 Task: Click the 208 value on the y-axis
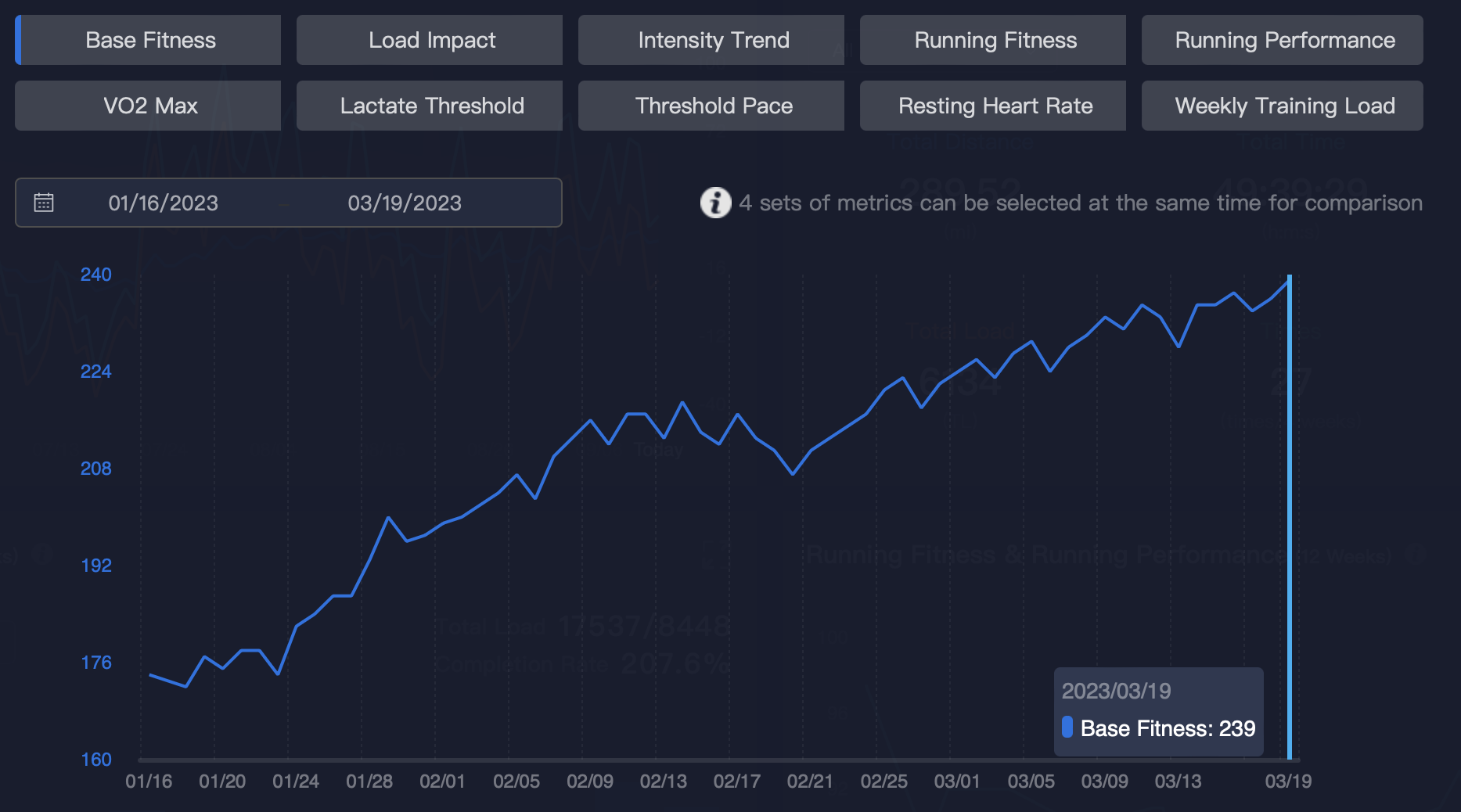point(96,469)
